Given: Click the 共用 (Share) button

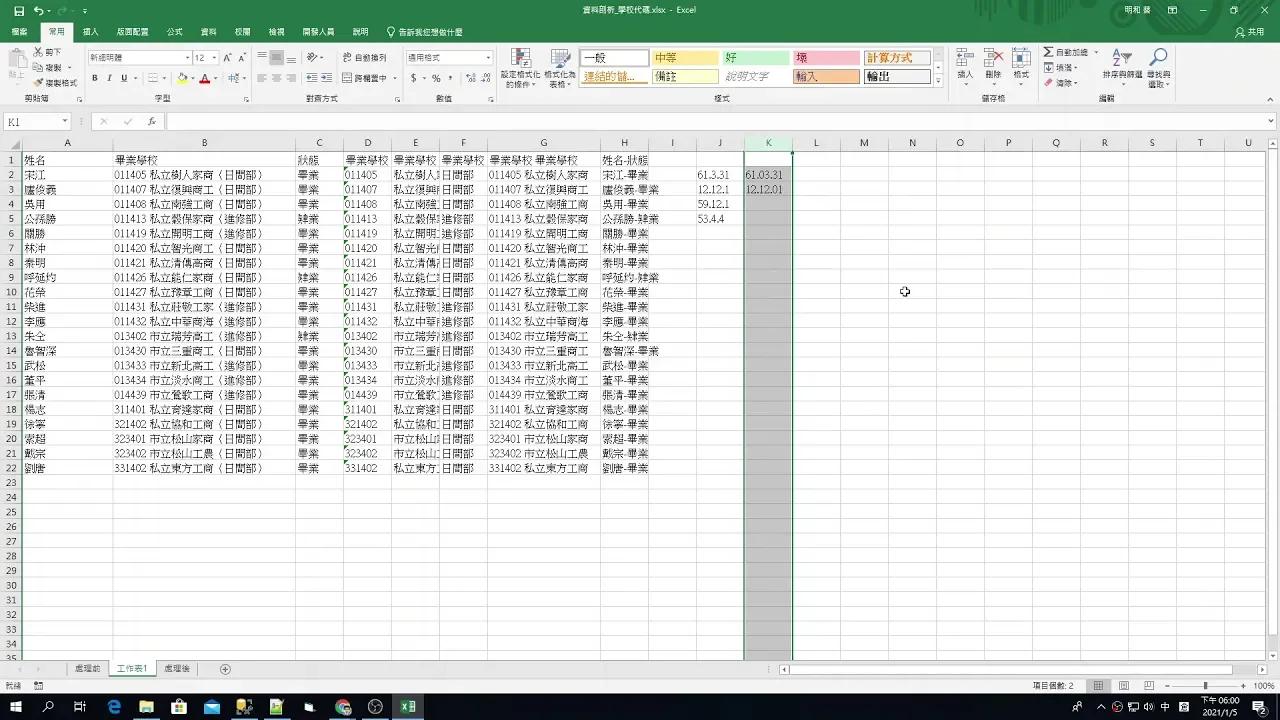Looking at the screenshot, I should [1250, 32].
